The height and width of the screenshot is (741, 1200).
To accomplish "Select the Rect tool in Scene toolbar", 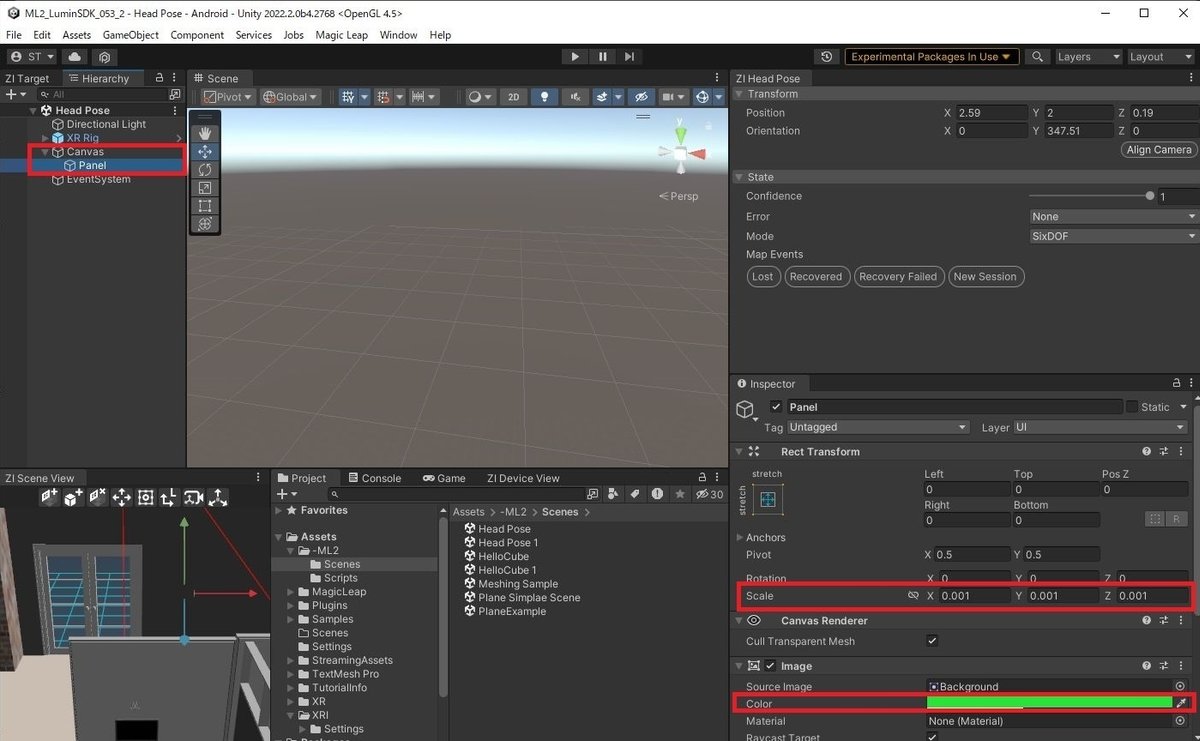I will point(205,206).
